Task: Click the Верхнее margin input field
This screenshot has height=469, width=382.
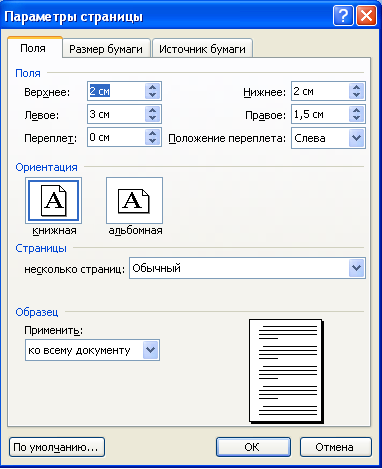Action: click(116, 91)
